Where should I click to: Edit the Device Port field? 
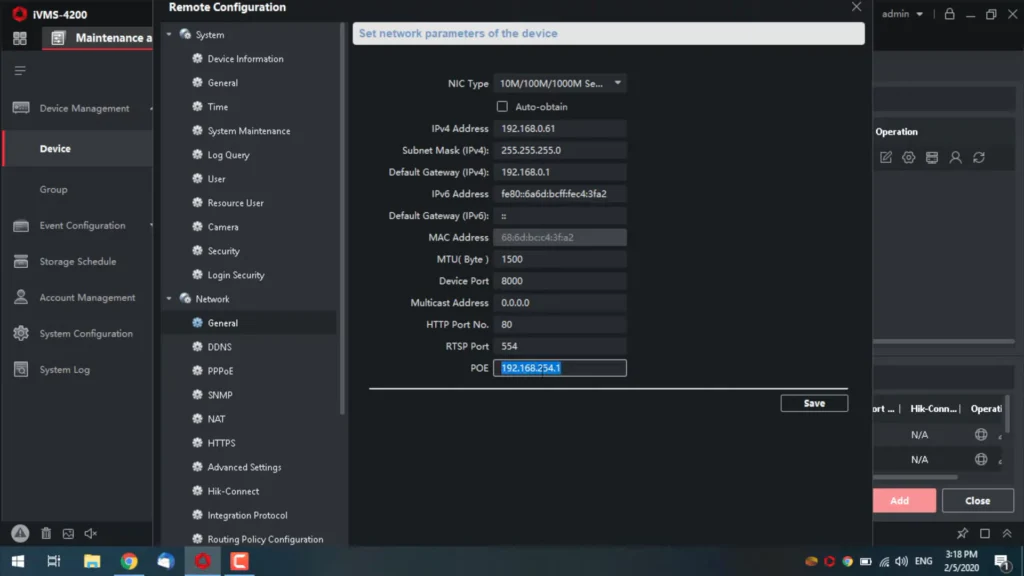pos(560,281)
